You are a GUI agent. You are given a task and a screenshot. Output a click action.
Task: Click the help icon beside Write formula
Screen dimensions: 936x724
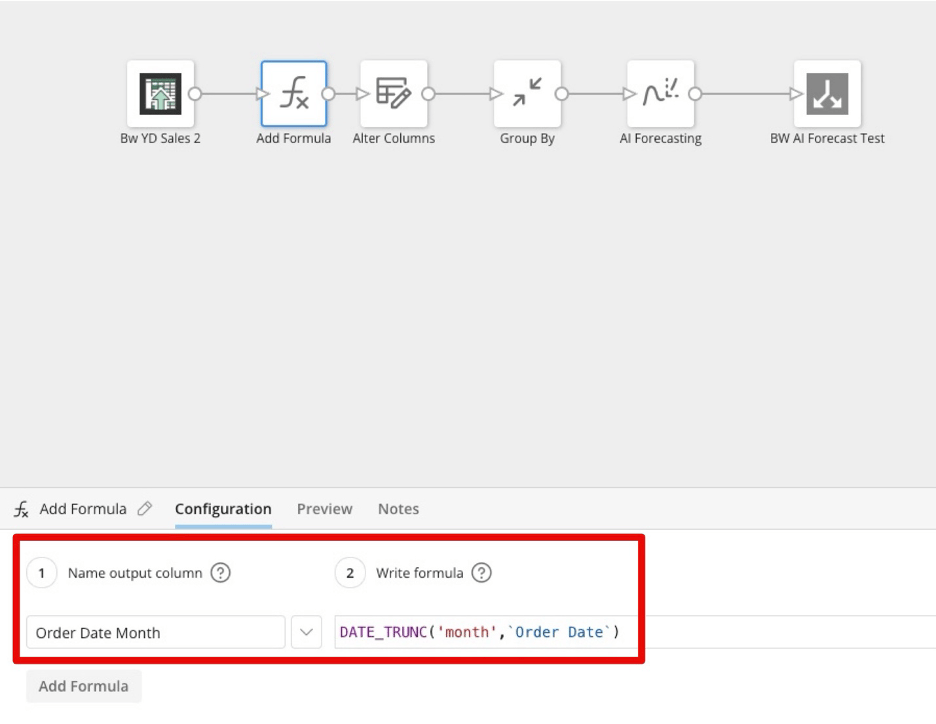point(481,573)
